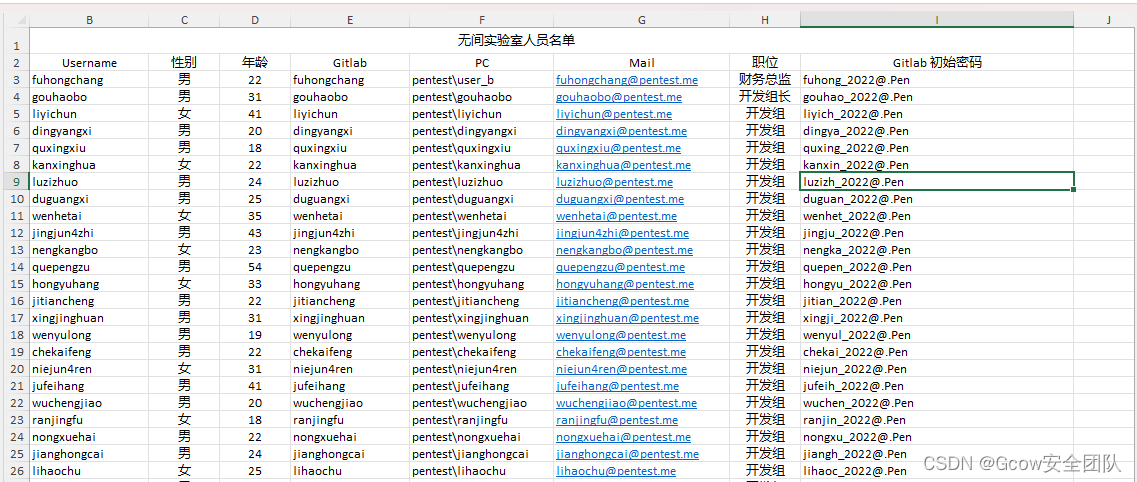Select row 15 header

(15, 284)
